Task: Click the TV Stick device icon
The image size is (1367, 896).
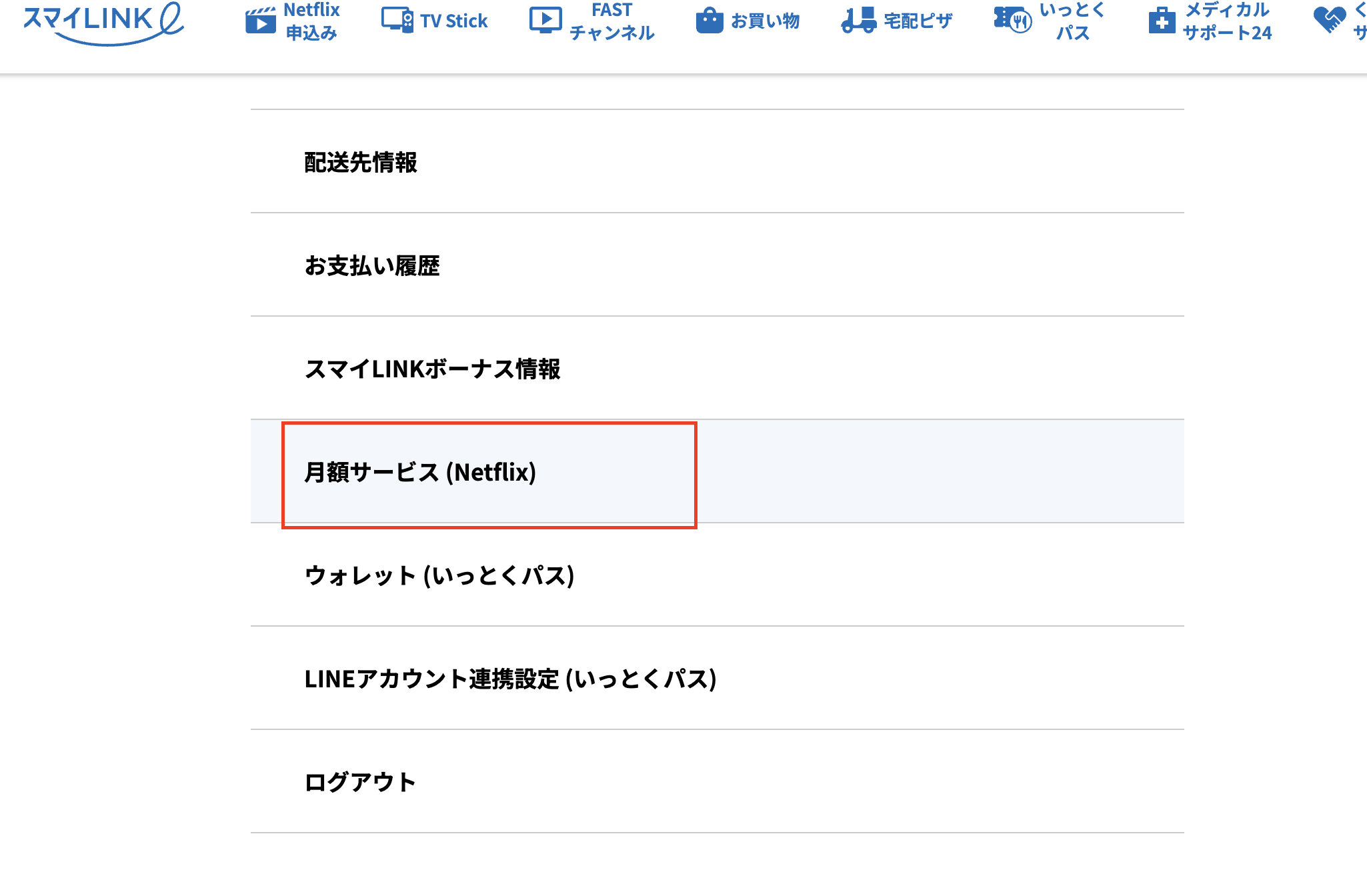Action: 397,21
